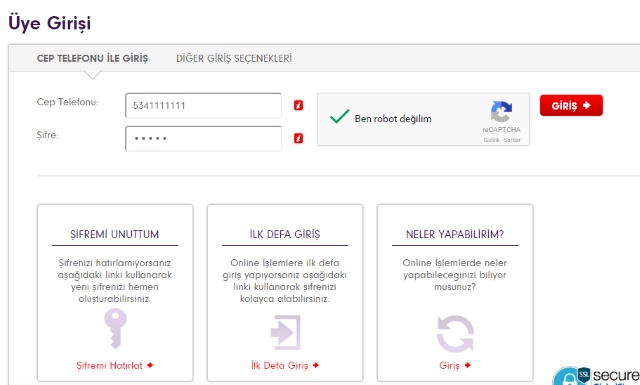This screenshot has width=640, height=385.
Task: Click the reCAPTCHA logo
Action: [501, 111]
